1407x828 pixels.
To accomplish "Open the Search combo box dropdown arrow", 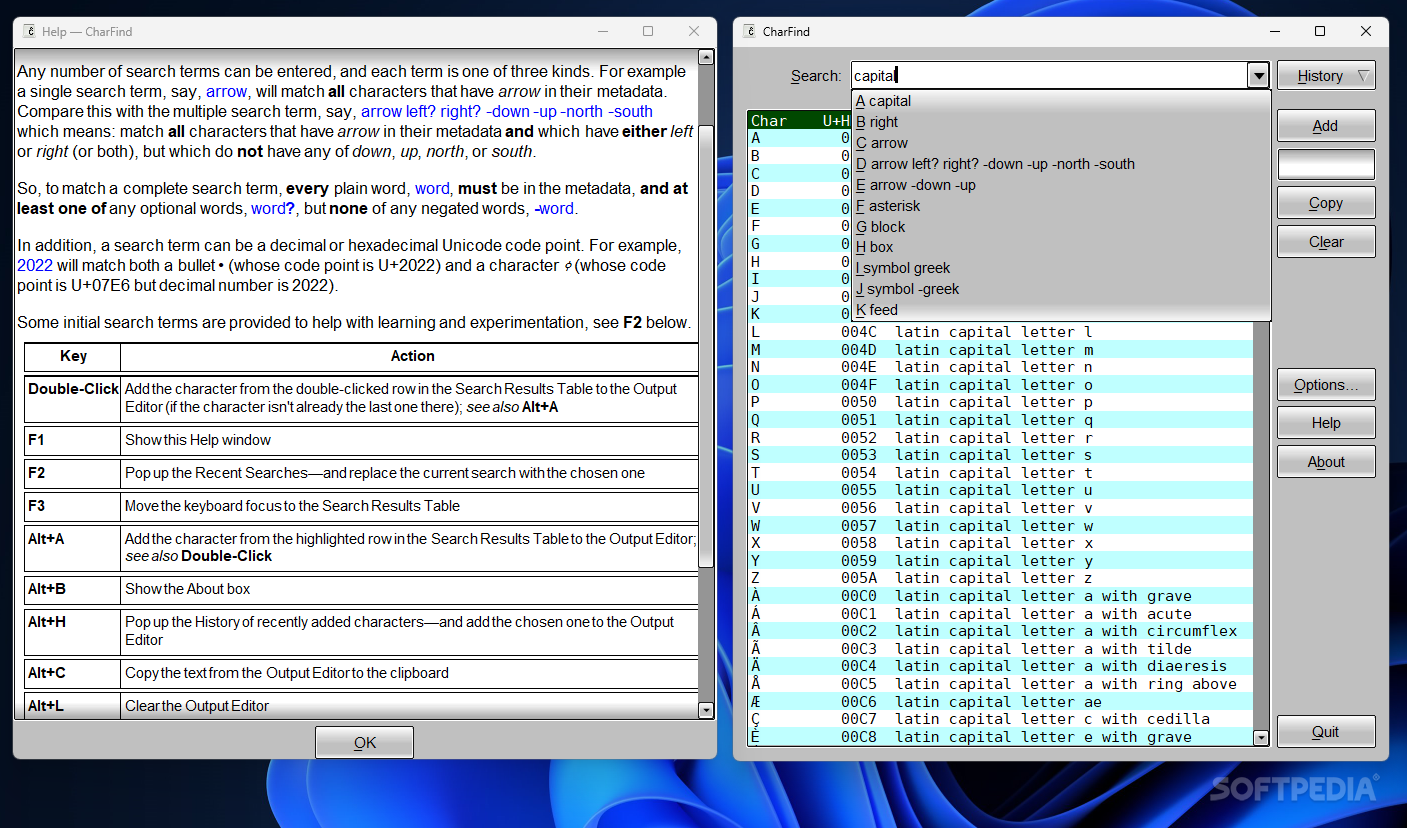I will pos(1258,76).
